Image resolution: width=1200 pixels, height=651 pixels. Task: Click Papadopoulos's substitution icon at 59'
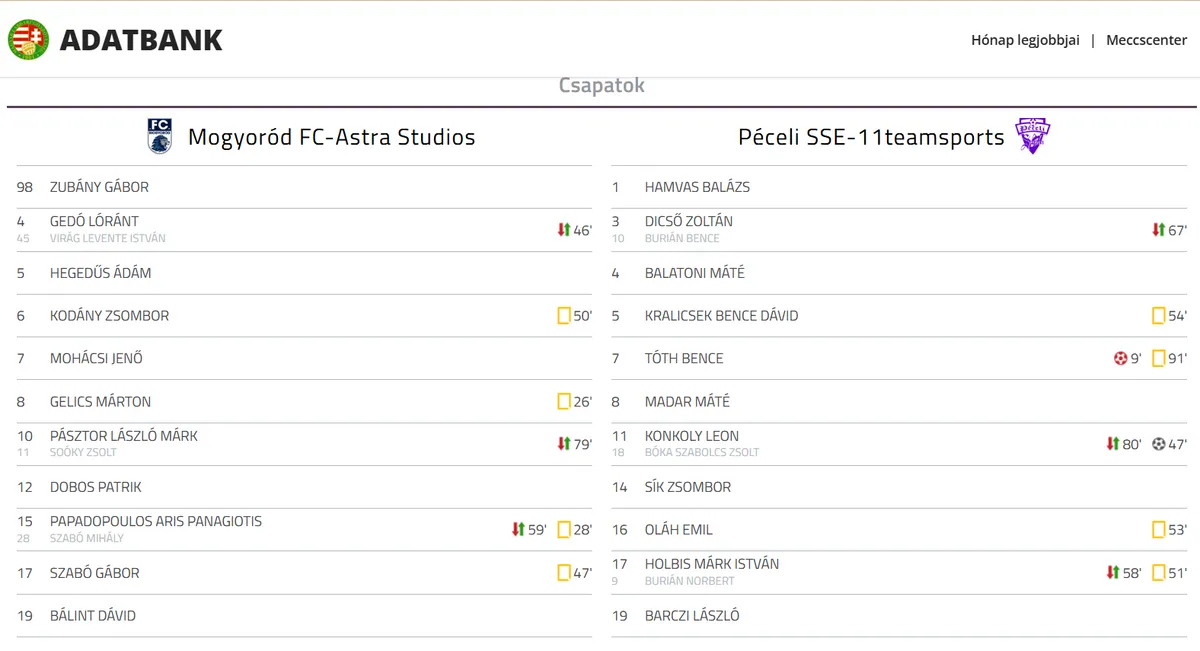point(518,529)
